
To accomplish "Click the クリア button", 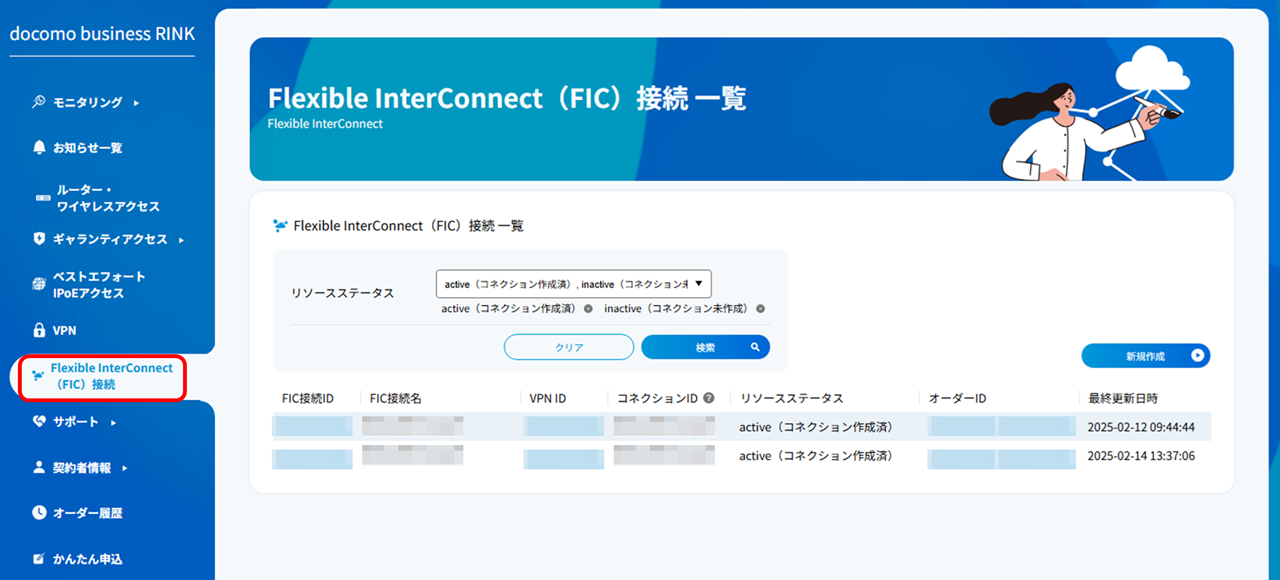I will pos(569,347).
